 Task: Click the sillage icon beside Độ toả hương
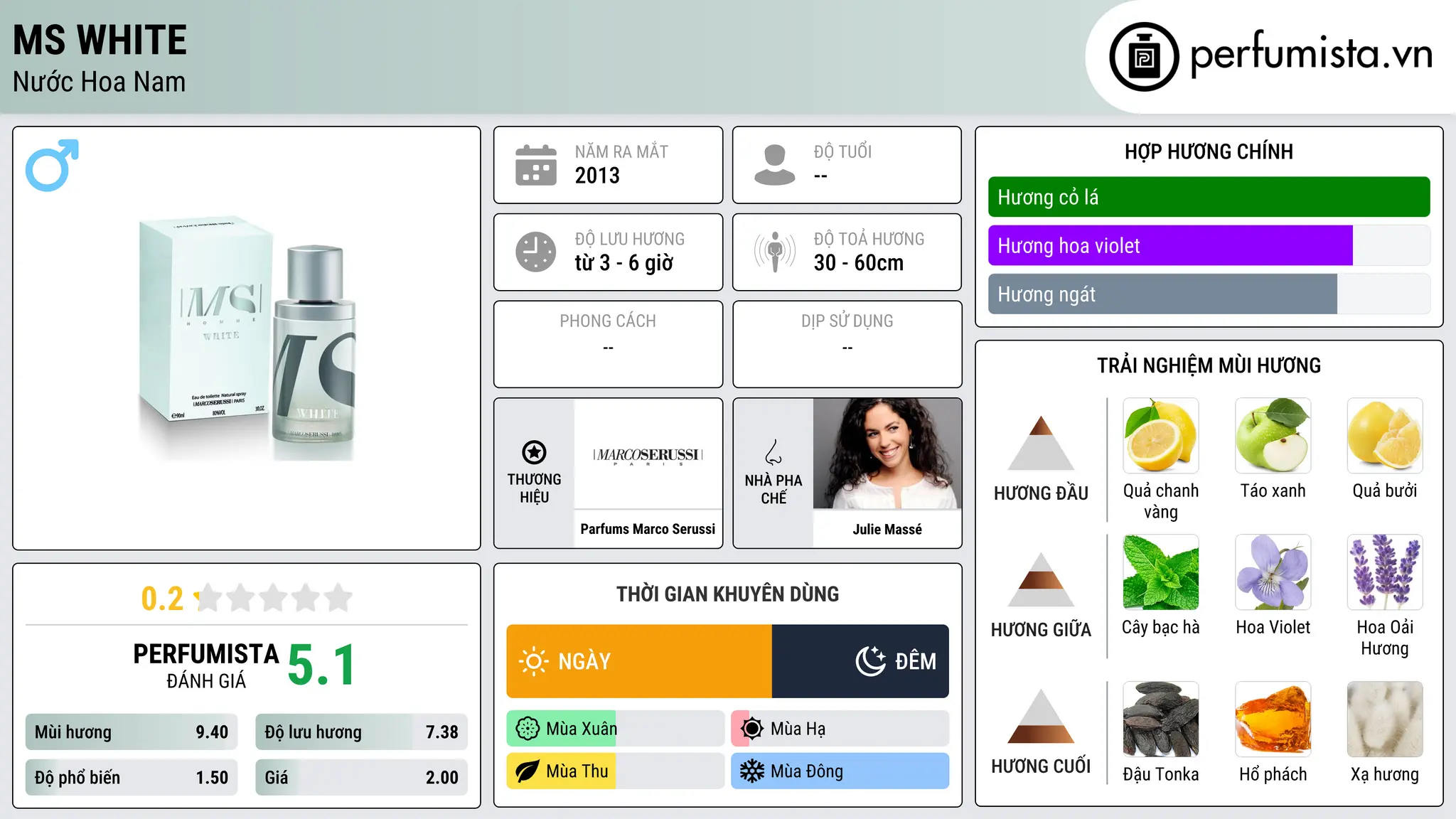pyautogui.click(x=774, y=252)
